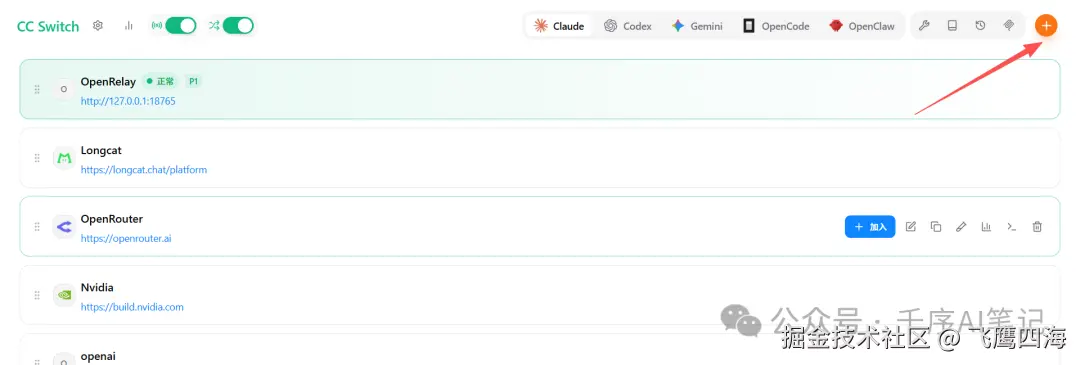Open the wrench tools icon in top toolbar
The height and width of the screenshot is (365, 1080).
click(925, 26)
